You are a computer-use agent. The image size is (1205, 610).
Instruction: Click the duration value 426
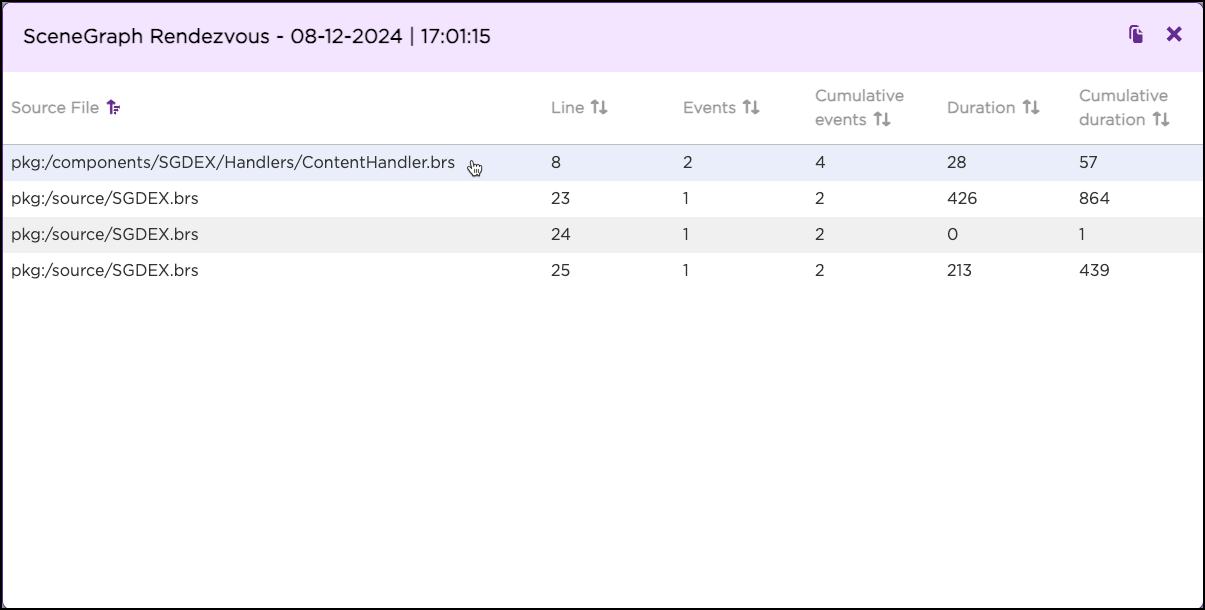tap(962, 199)
